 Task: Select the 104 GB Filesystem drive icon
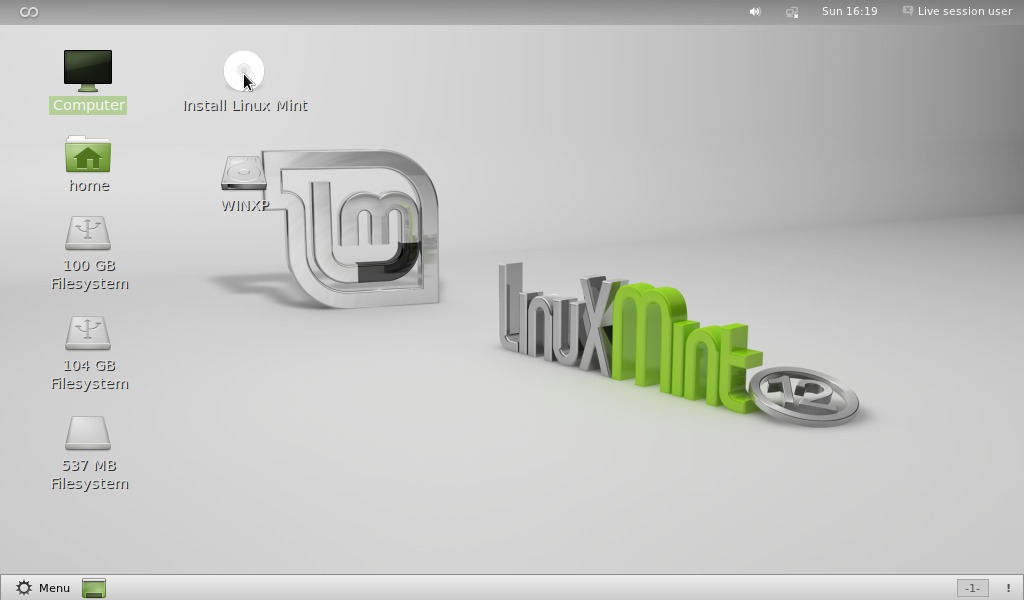tap(88, 333)
